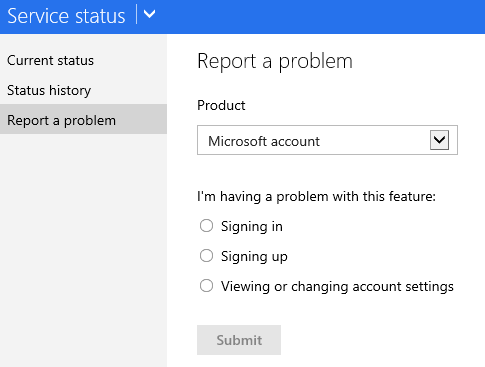Select the Signing in radio button
485x367 pixels.
[x=206, y=226]
